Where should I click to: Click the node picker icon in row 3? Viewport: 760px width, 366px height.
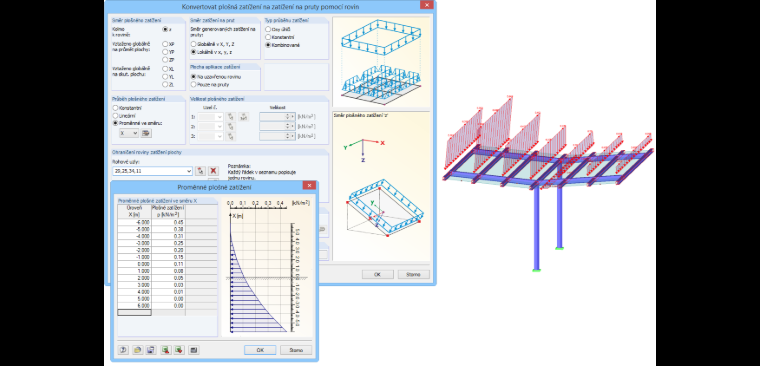tap(231, 136)
